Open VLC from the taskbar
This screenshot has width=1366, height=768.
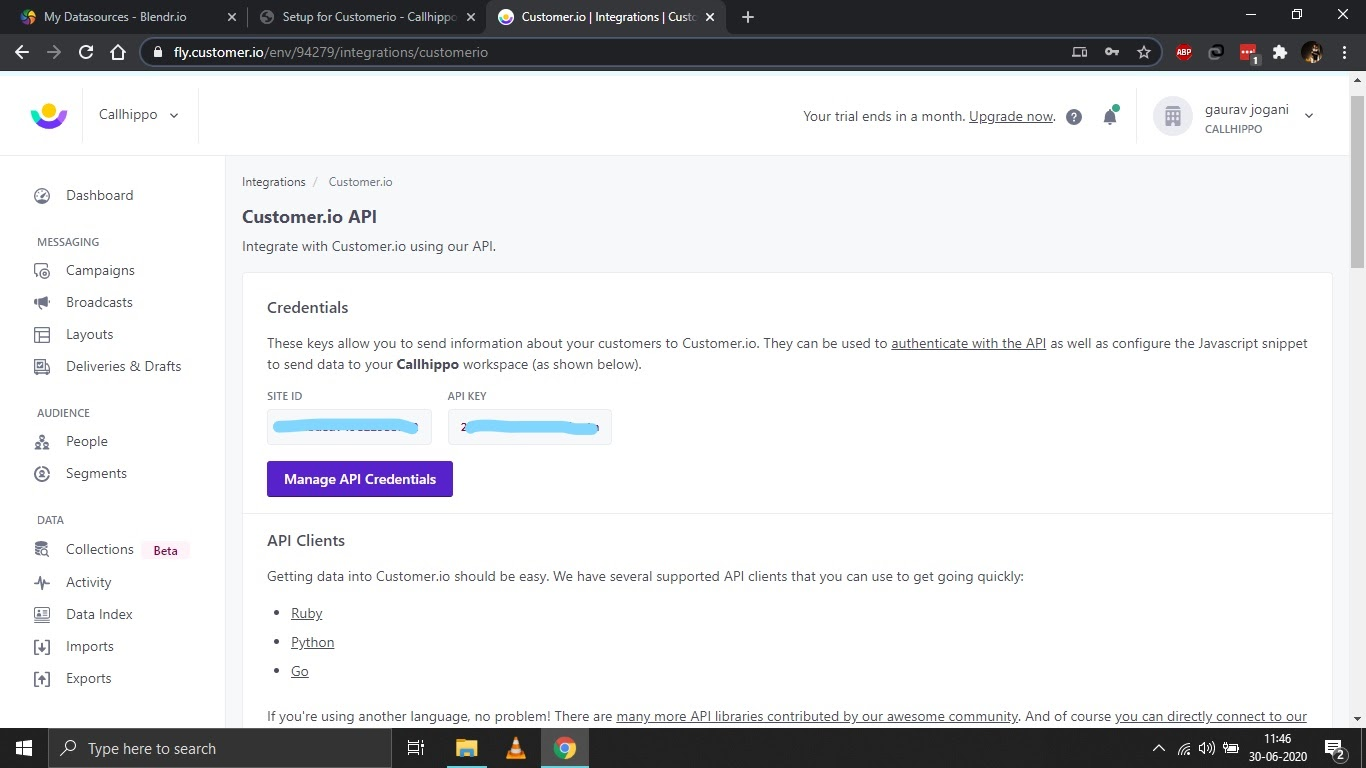[x=516, y=748]
